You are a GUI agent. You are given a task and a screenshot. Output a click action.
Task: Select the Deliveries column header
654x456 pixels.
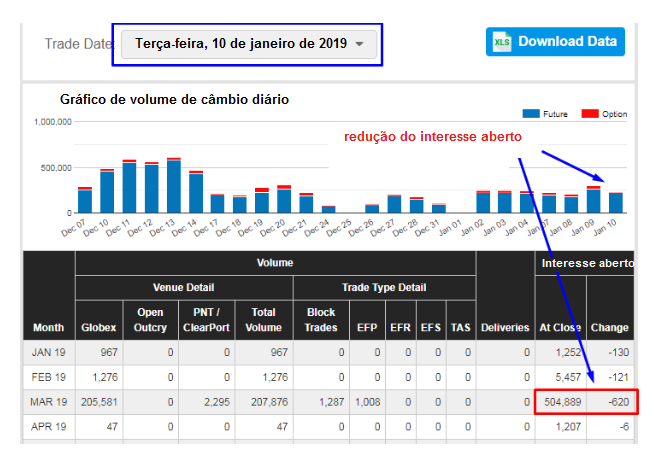point(505,326)
